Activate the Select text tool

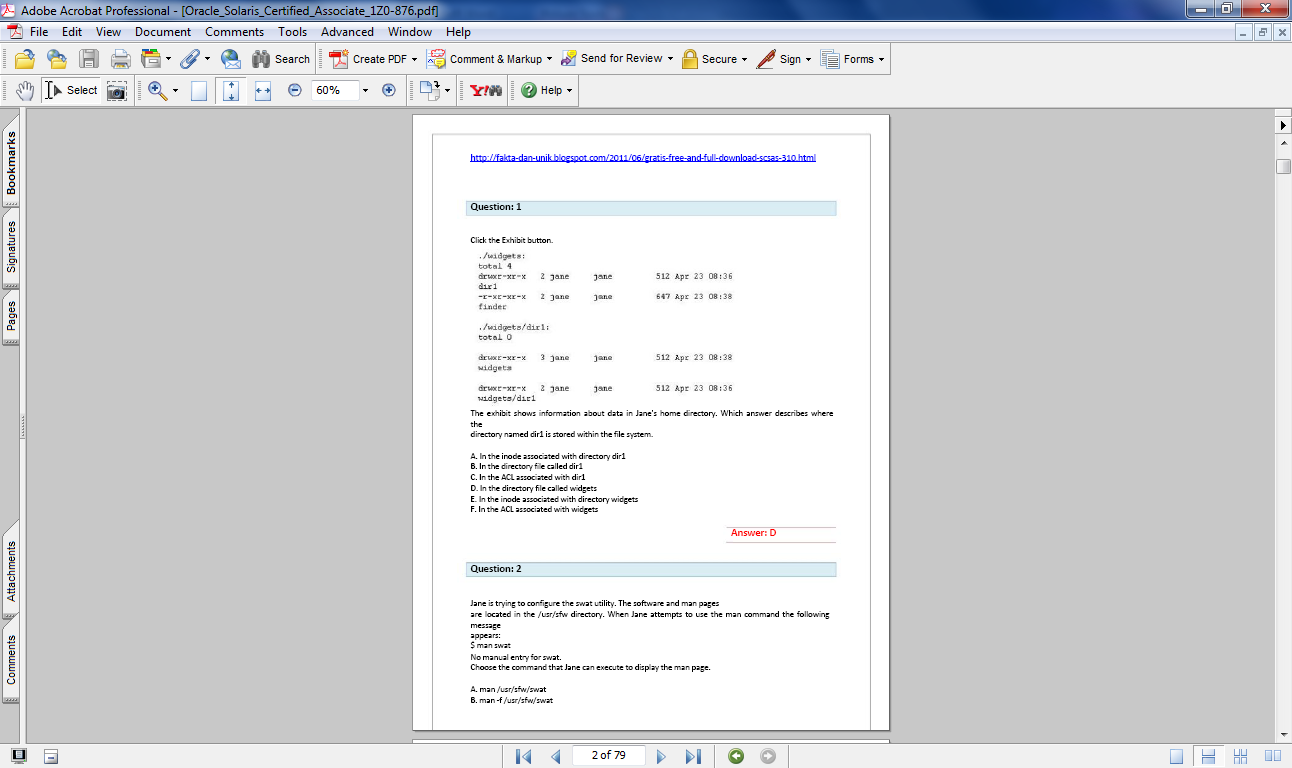70,90
